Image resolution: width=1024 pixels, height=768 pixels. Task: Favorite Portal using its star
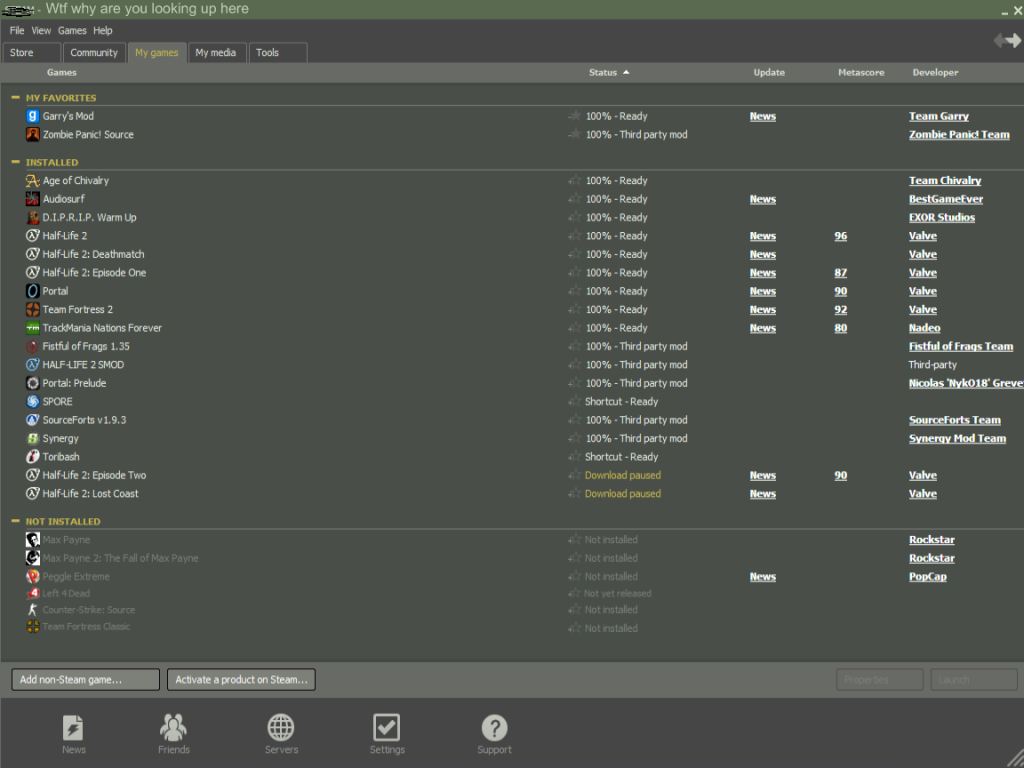click(x=574, y=291)
